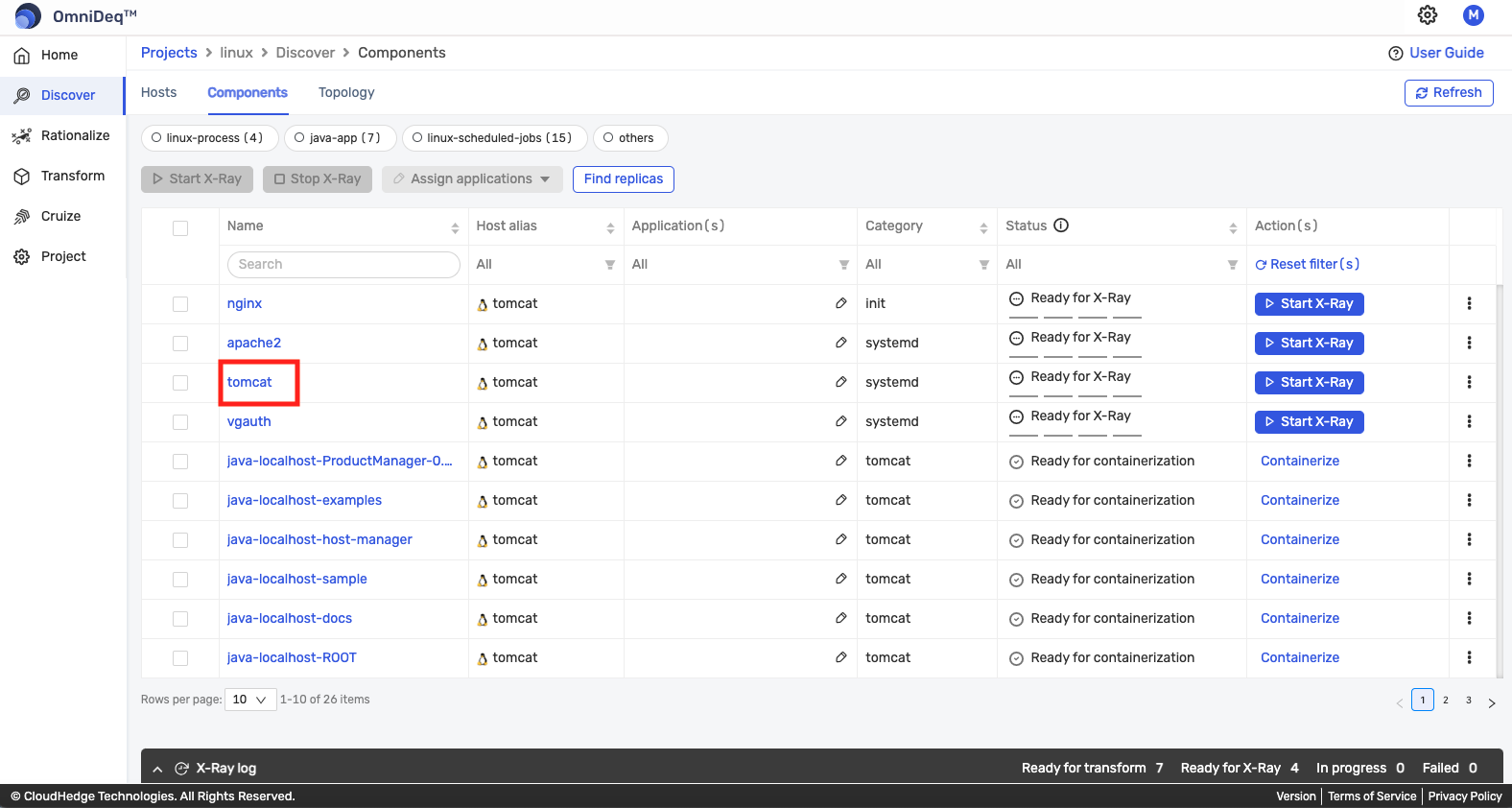Click the Status info icon
The image size is (1512, 808).
(x=1061, y=226)
